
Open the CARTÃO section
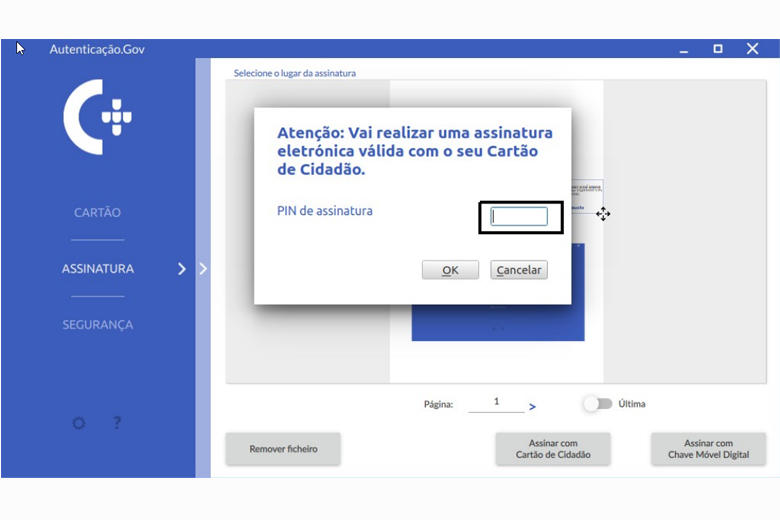pyautogui.click(x=97, y=212)
